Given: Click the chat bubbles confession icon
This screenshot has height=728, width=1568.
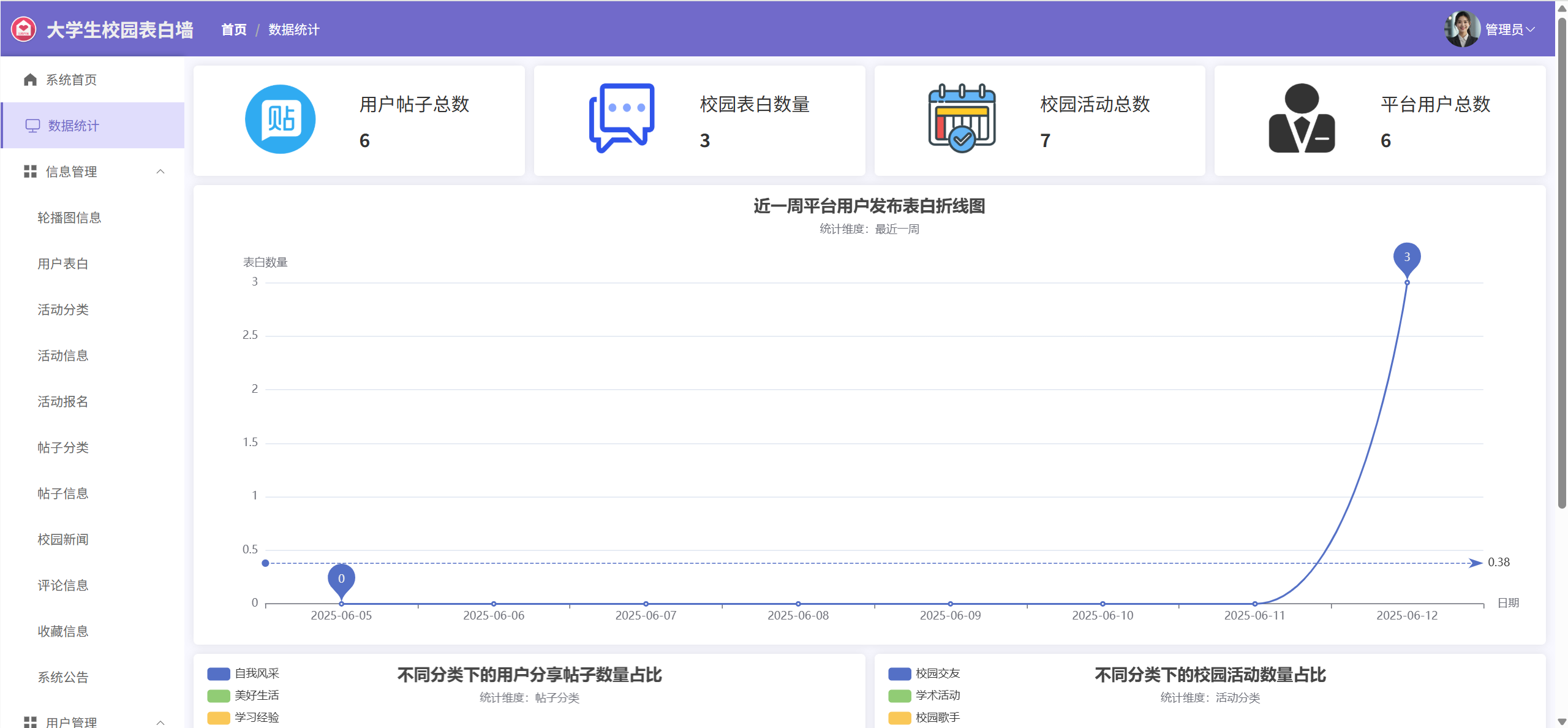Looking at the screenshot, I should [x=621, y=118].
